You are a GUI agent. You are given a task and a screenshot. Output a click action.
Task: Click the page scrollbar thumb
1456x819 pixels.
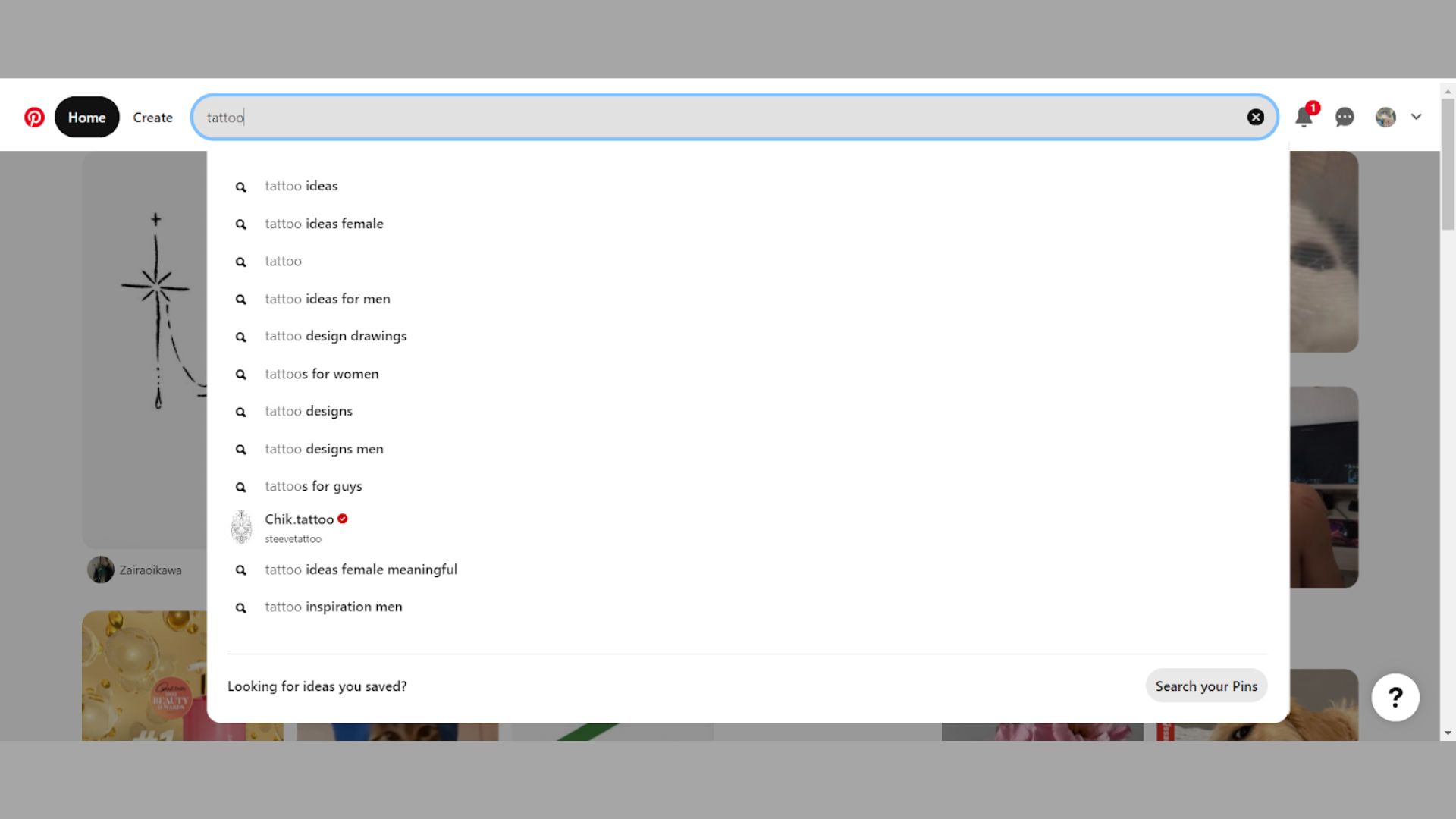pyautogui.click(x=1448, y=164)
